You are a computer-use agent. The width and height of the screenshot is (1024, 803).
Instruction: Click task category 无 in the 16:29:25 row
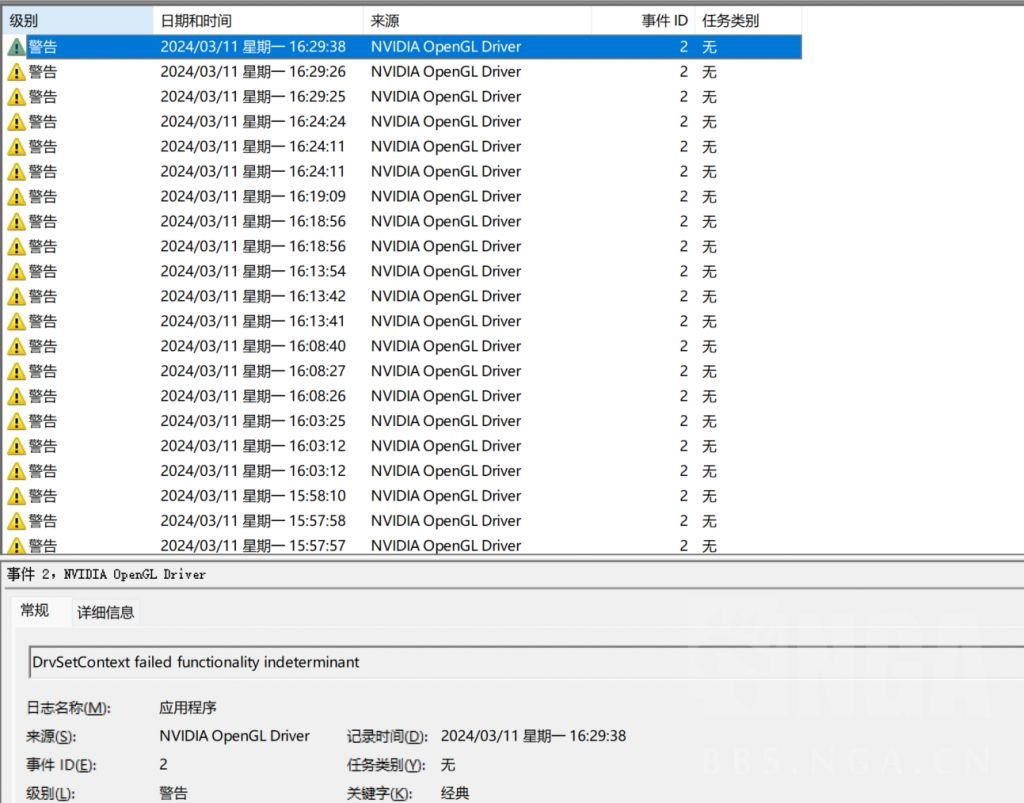(709, 97)
